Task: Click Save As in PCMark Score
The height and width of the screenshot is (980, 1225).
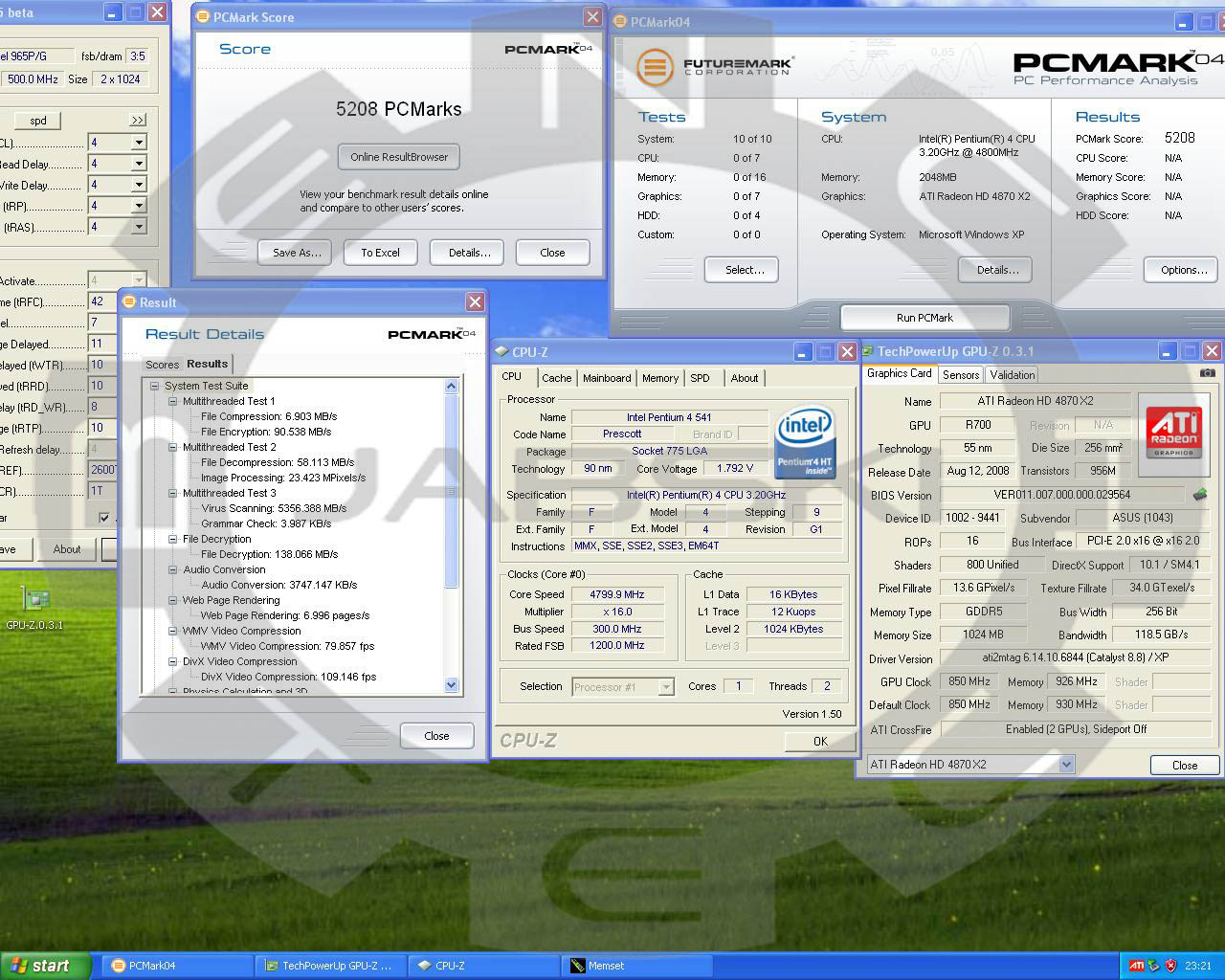Action: click(296, 253)
